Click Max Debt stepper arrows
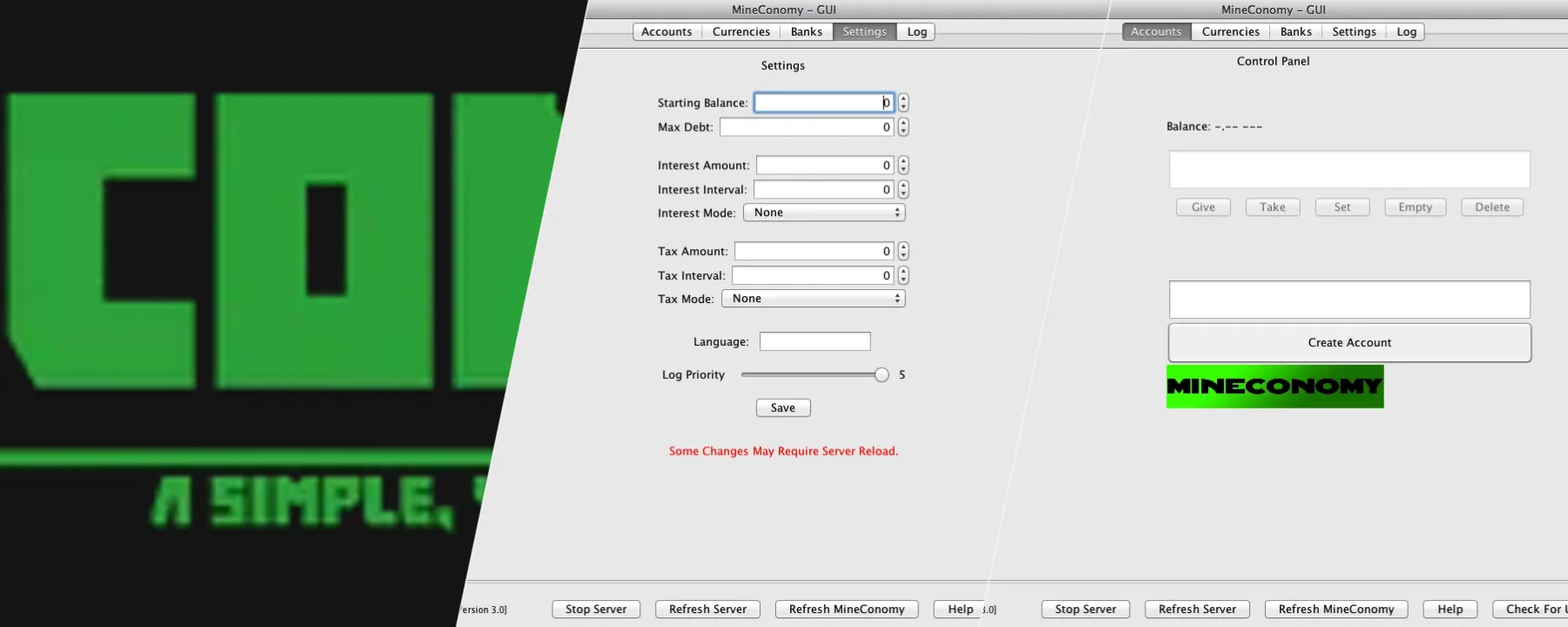 click(x=903, y=127)
